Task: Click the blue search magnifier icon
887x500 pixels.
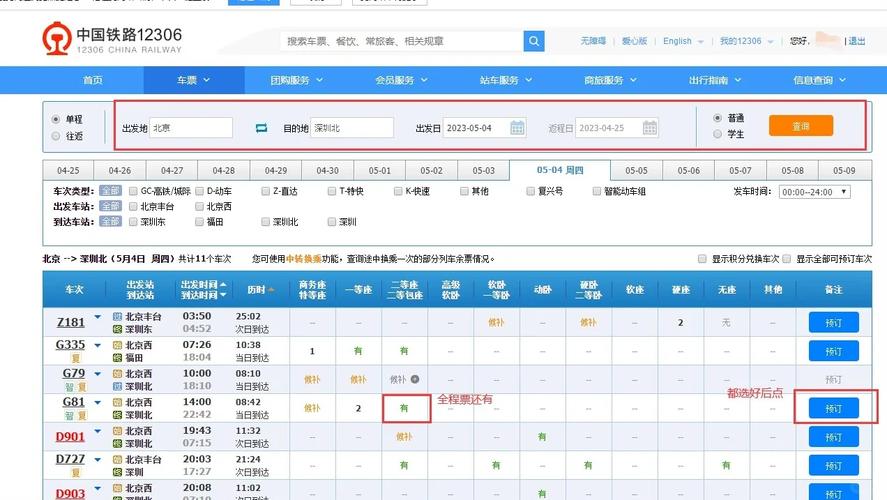Action: tap(533, 41)
